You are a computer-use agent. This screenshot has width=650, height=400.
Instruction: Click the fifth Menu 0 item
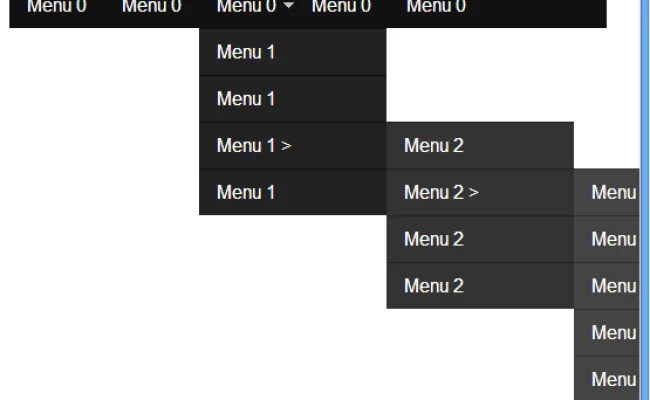[x=436, y=7]
